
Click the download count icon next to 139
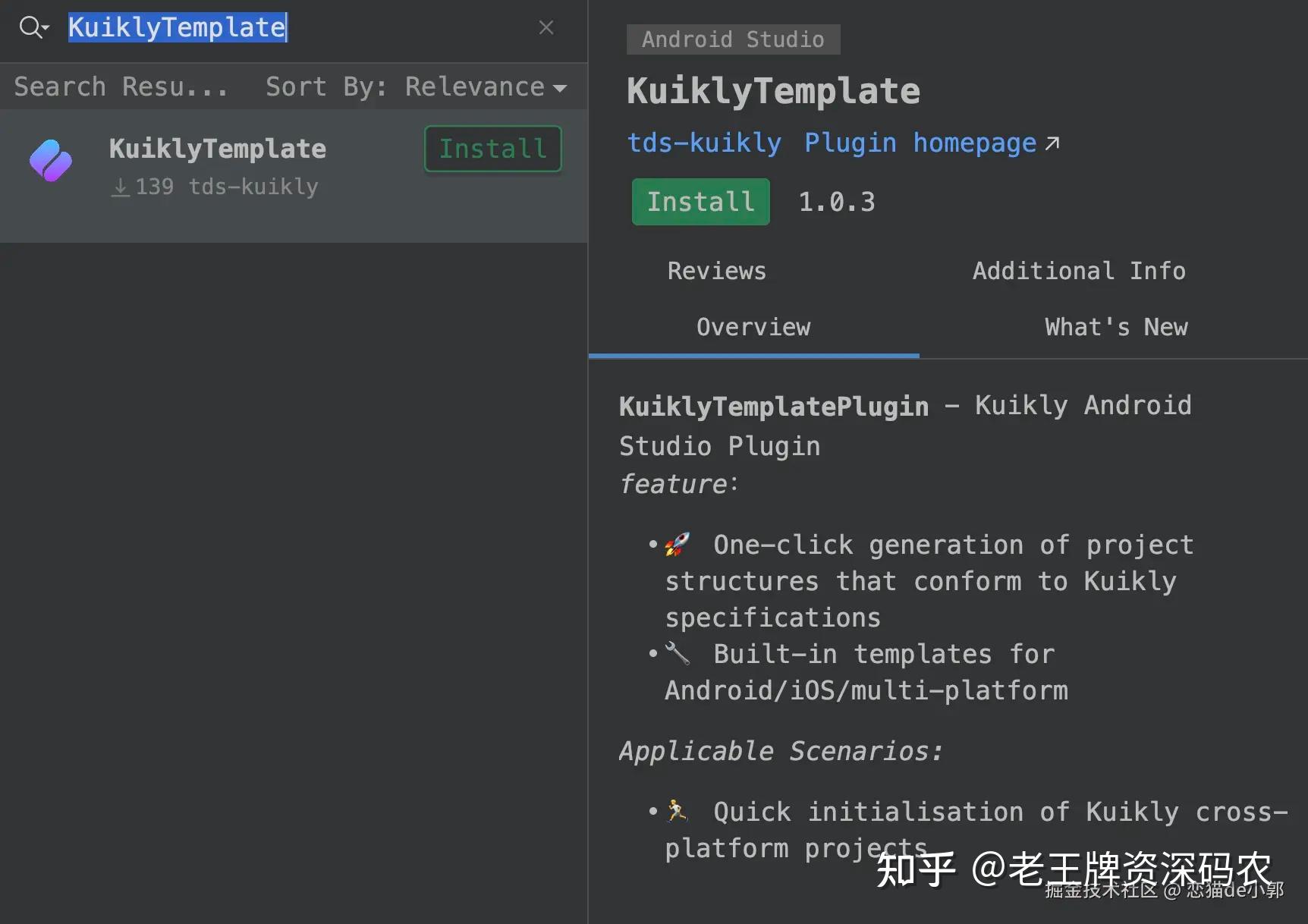[x=120, y=187]
